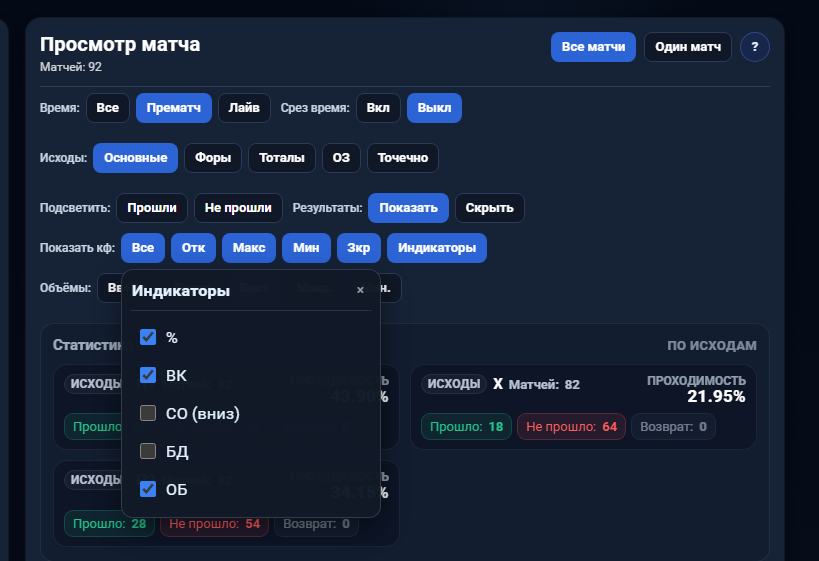Uncheck the ОБ indicator checkbox

point(148,489)
